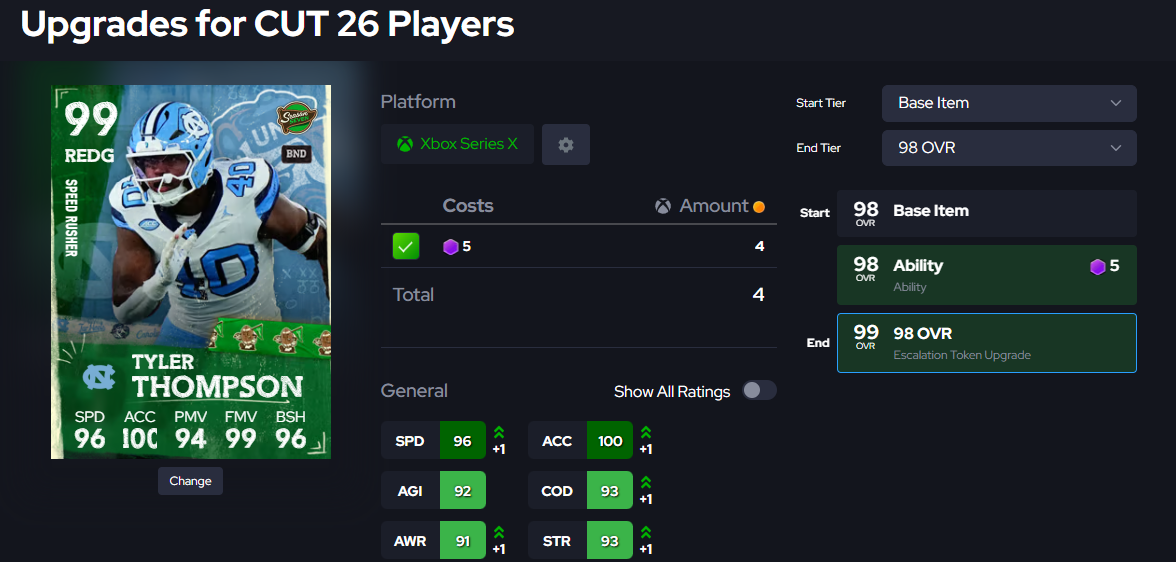
Task: Click the STR rating value 93
Action: [610, 541]
